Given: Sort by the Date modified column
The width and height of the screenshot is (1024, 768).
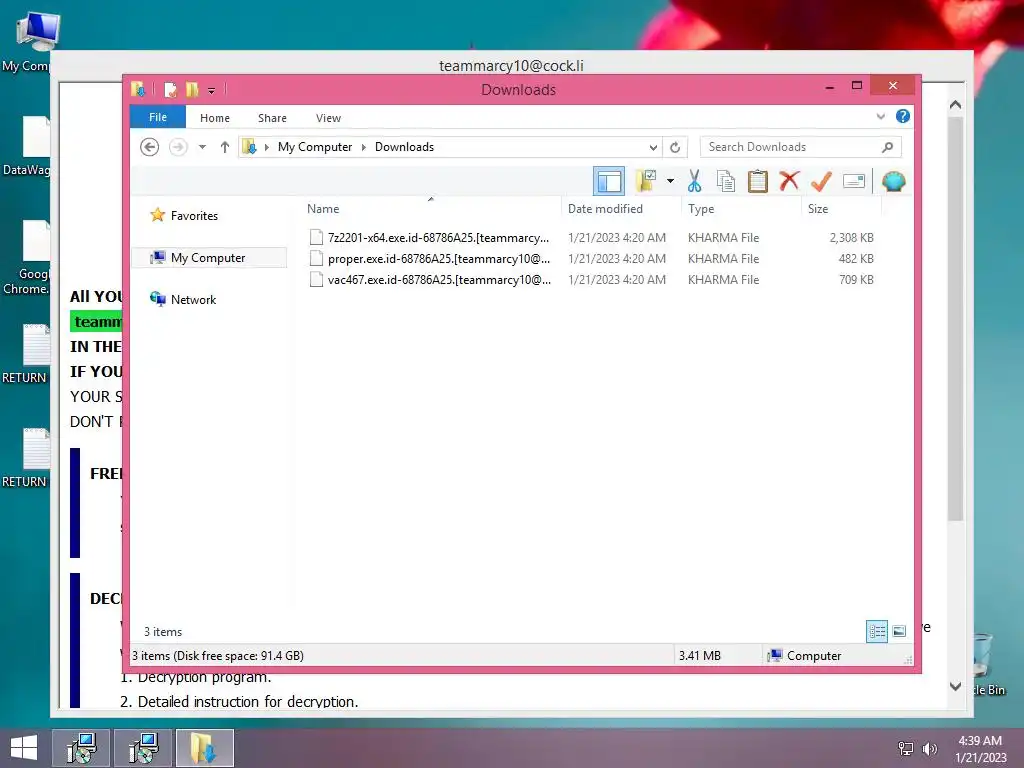Looking at the screenshot, I should [620, 209].
